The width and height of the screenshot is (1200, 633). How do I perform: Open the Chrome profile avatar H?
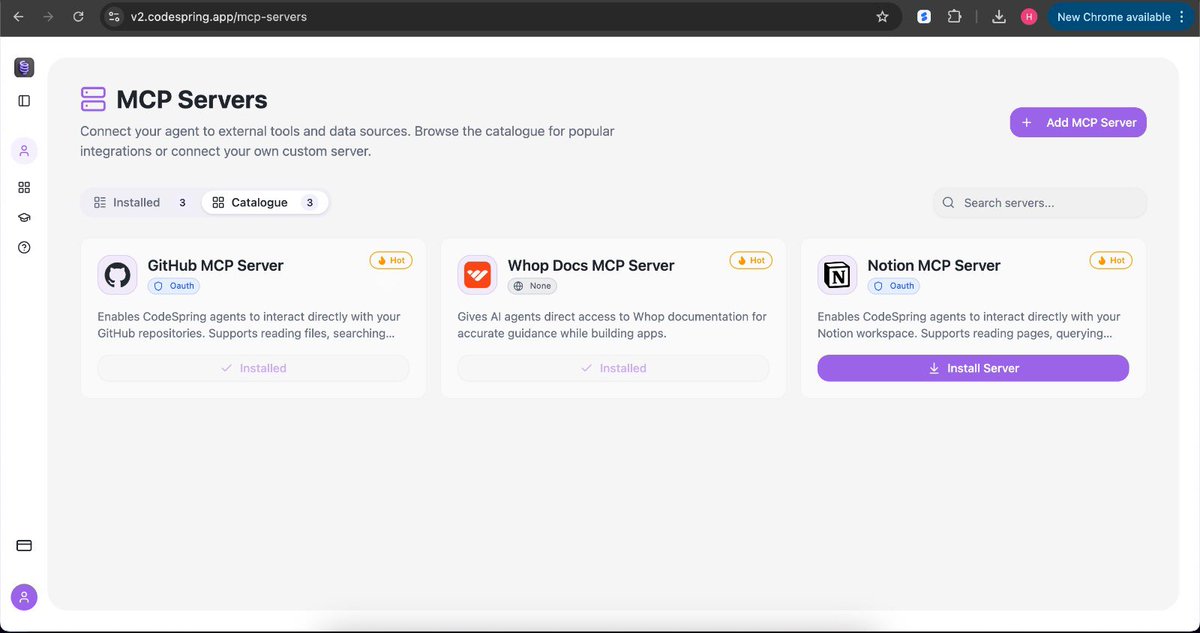pos(1029,17)
